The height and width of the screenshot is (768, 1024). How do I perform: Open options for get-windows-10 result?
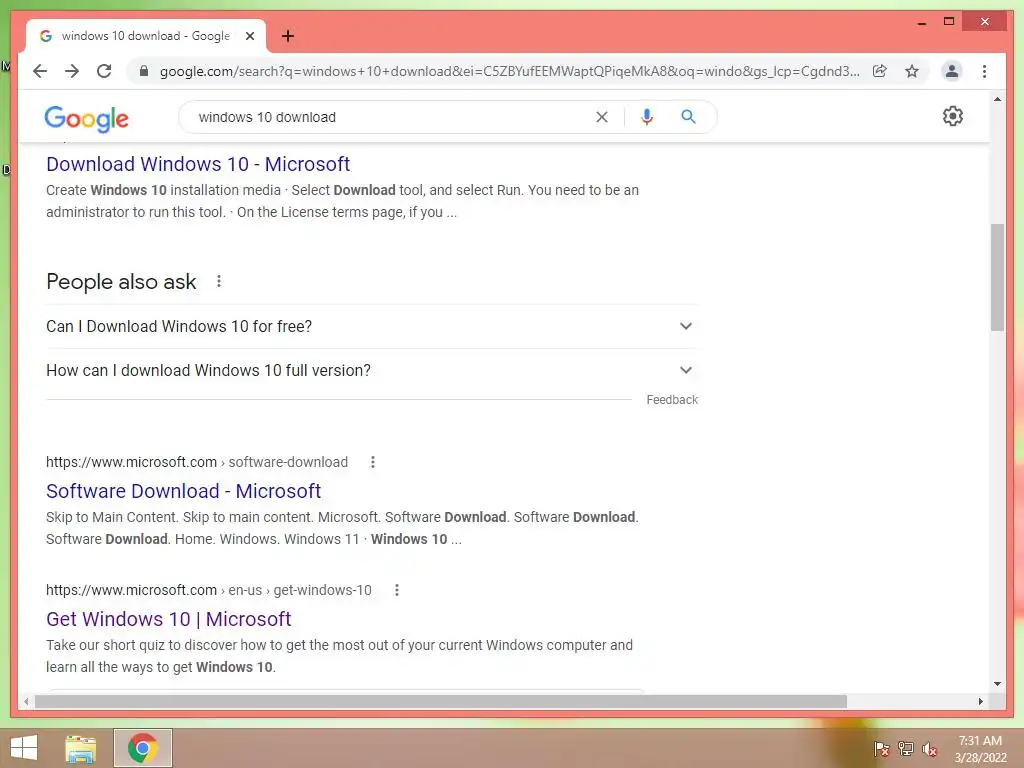(x=396, y=590)
